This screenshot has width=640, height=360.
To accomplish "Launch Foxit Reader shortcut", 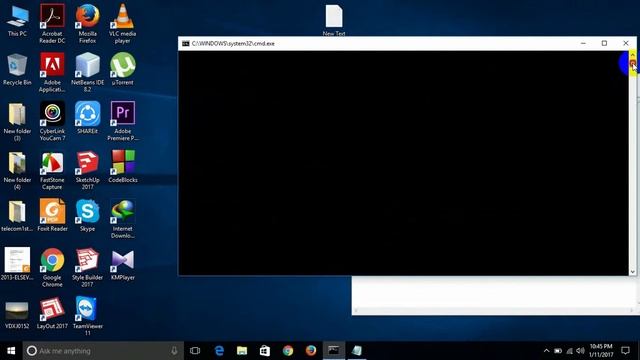I will (52, 216).
